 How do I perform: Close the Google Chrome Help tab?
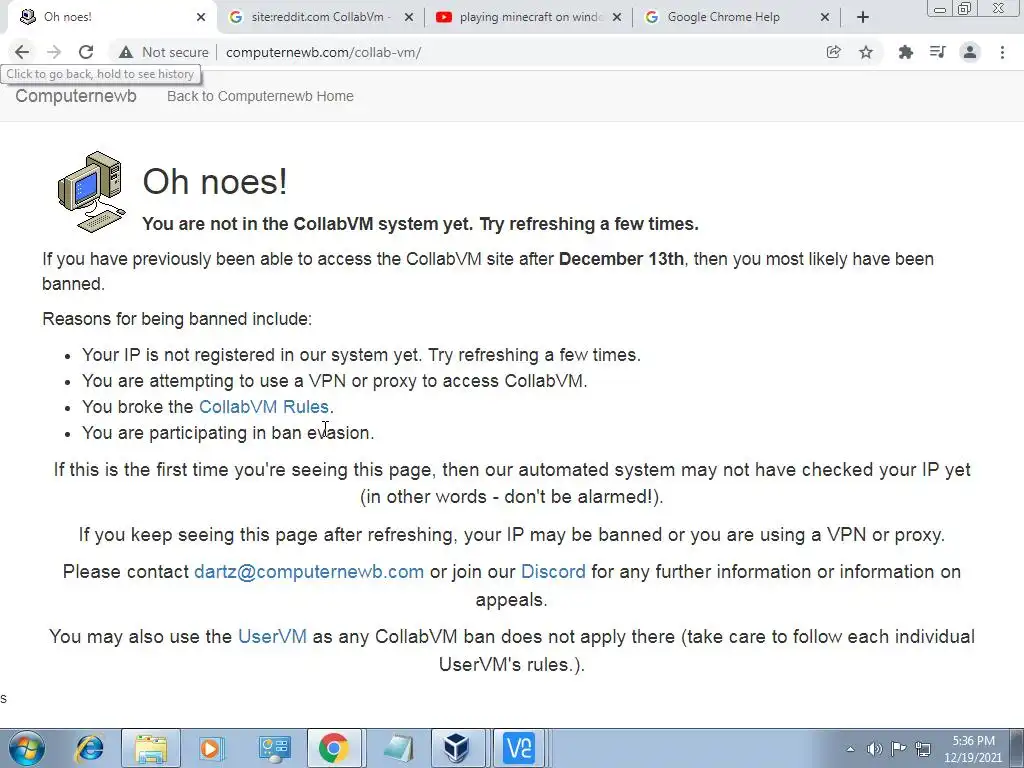825,18
